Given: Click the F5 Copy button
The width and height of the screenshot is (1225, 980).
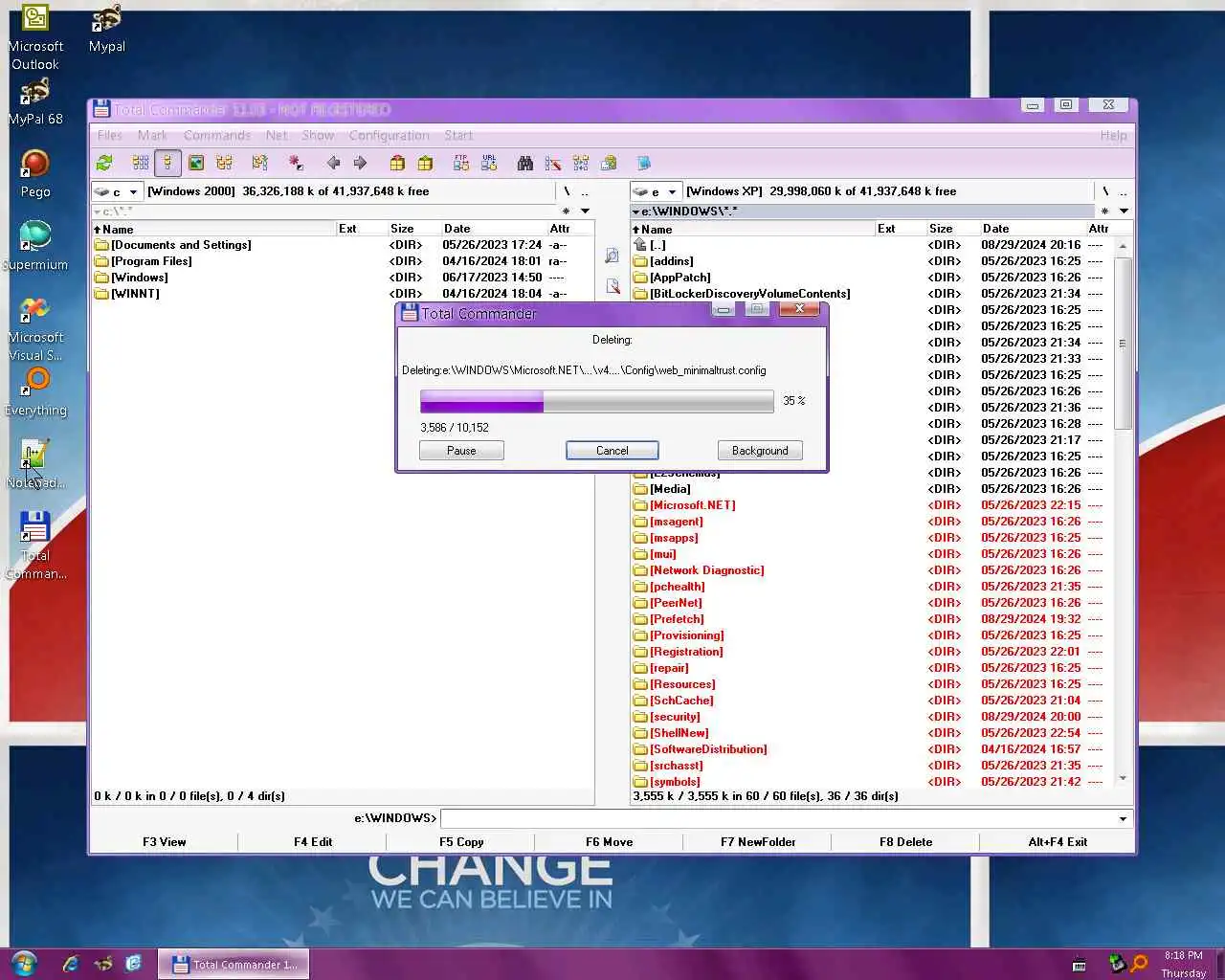Looking at the screenshot, I should pos(461,842).
